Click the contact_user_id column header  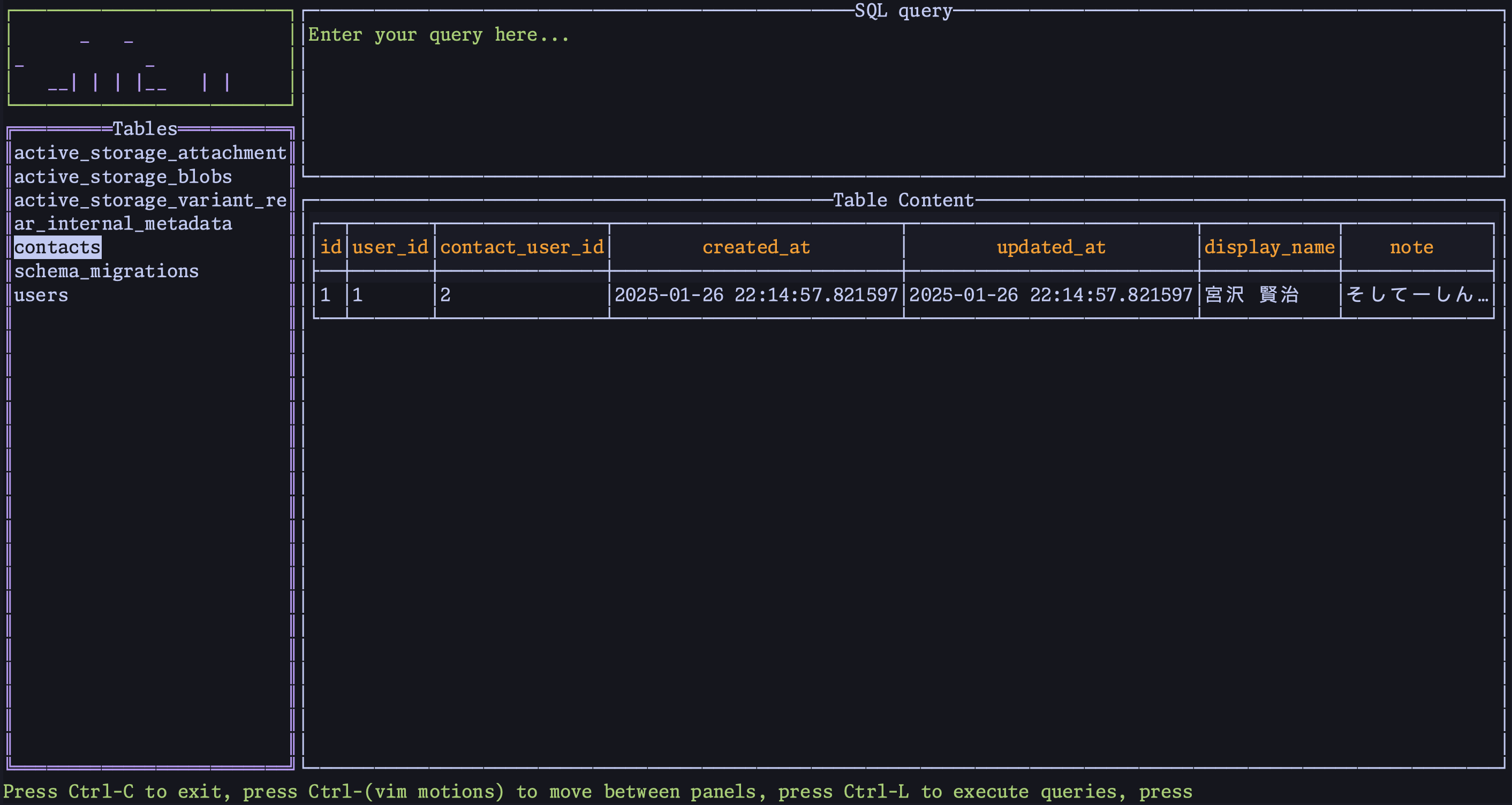(x=522, y=248)
